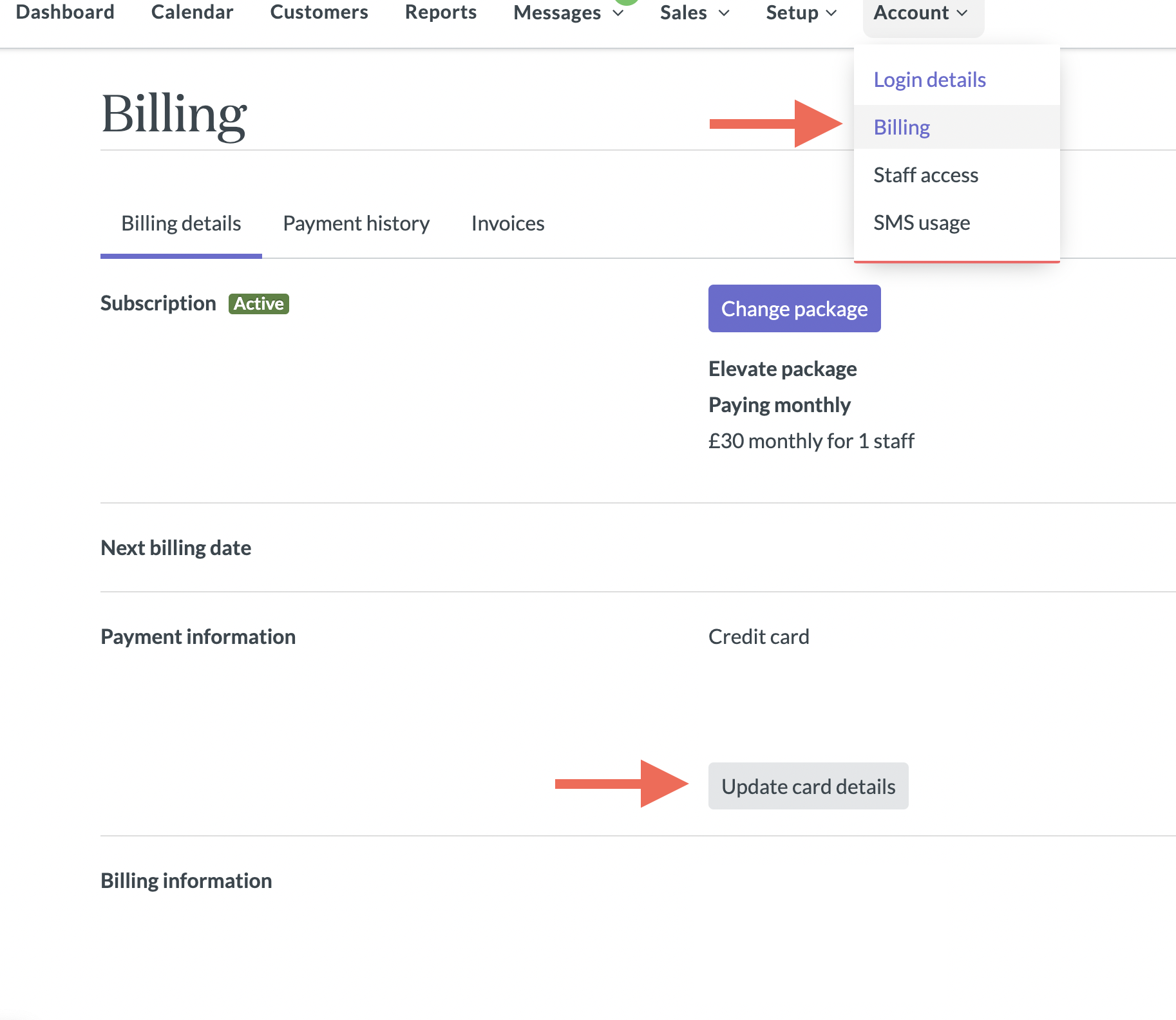1176x1020 pixels.
Task: Click the Change package button
Action: point(794,308)
